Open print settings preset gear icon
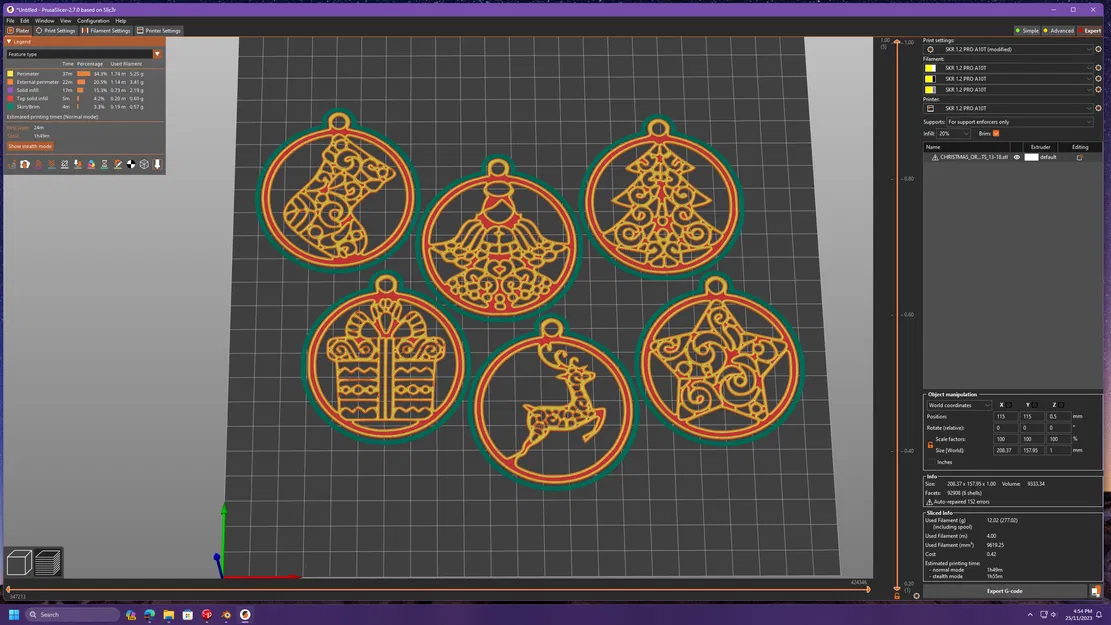This screenshot has width=1111, height=625. point(1098,50)
